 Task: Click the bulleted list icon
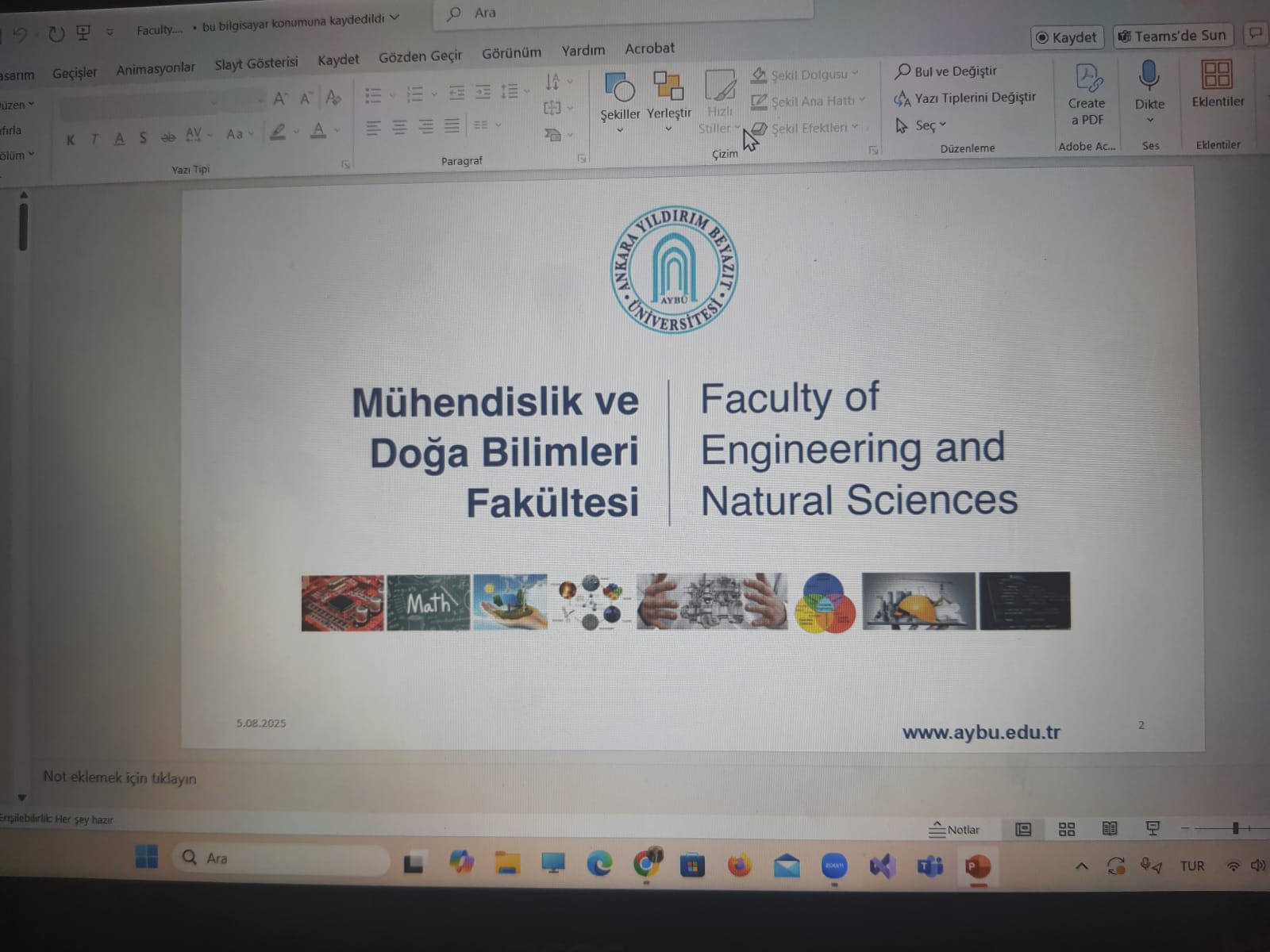(373, 95)
